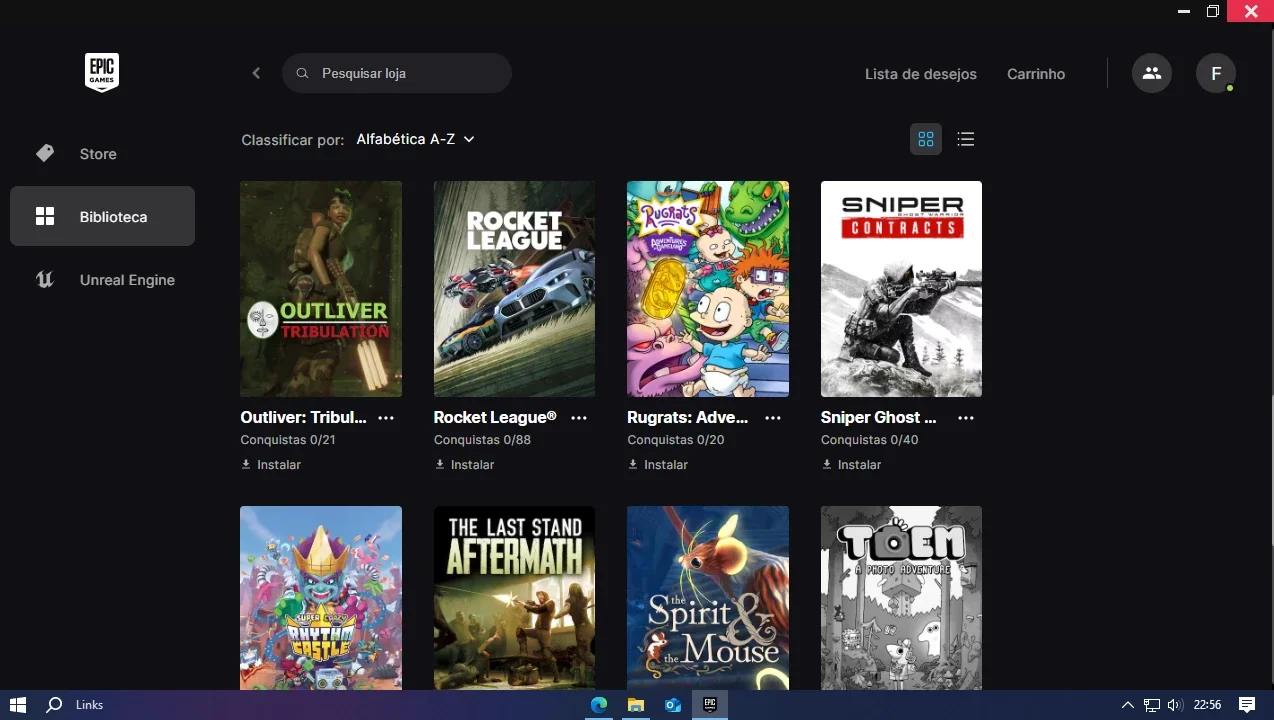1274x720 pixels.
Task: Open the Rugrats cover art
Action: click(x=708, y=289)
